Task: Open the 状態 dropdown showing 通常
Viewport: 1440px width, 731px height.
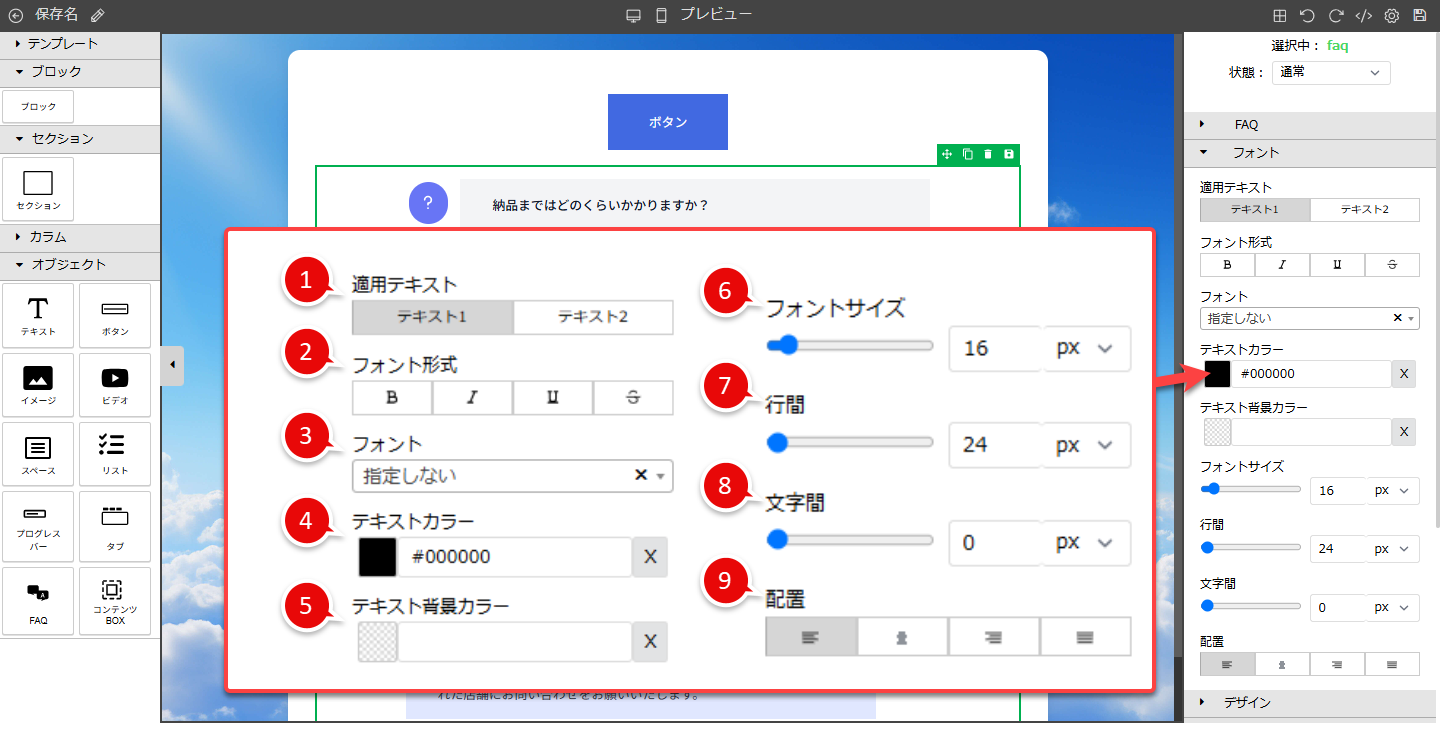Action: pos(1330,72)
